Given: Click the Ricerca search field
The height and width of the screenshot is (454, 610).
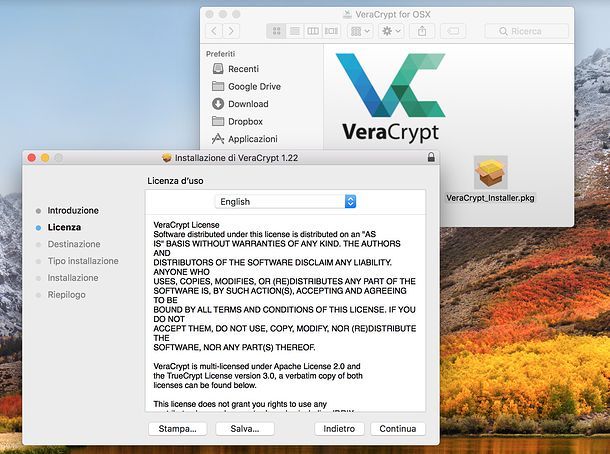Looking at the screenshot, I should 527,31.
